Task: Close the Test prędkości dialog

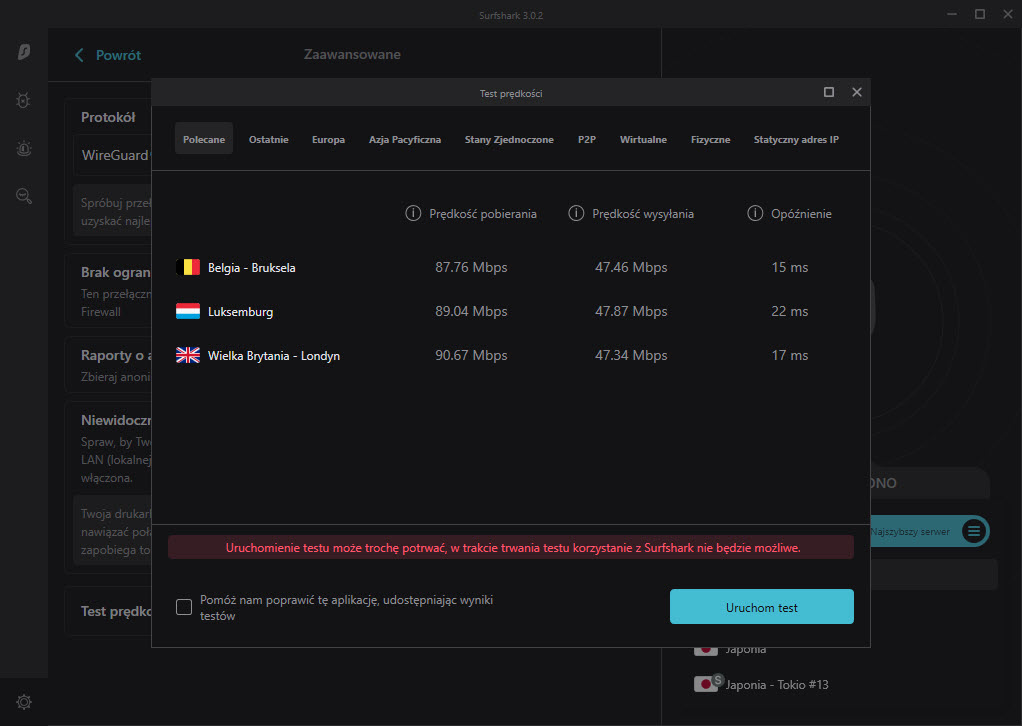Action: pos(857,93)
